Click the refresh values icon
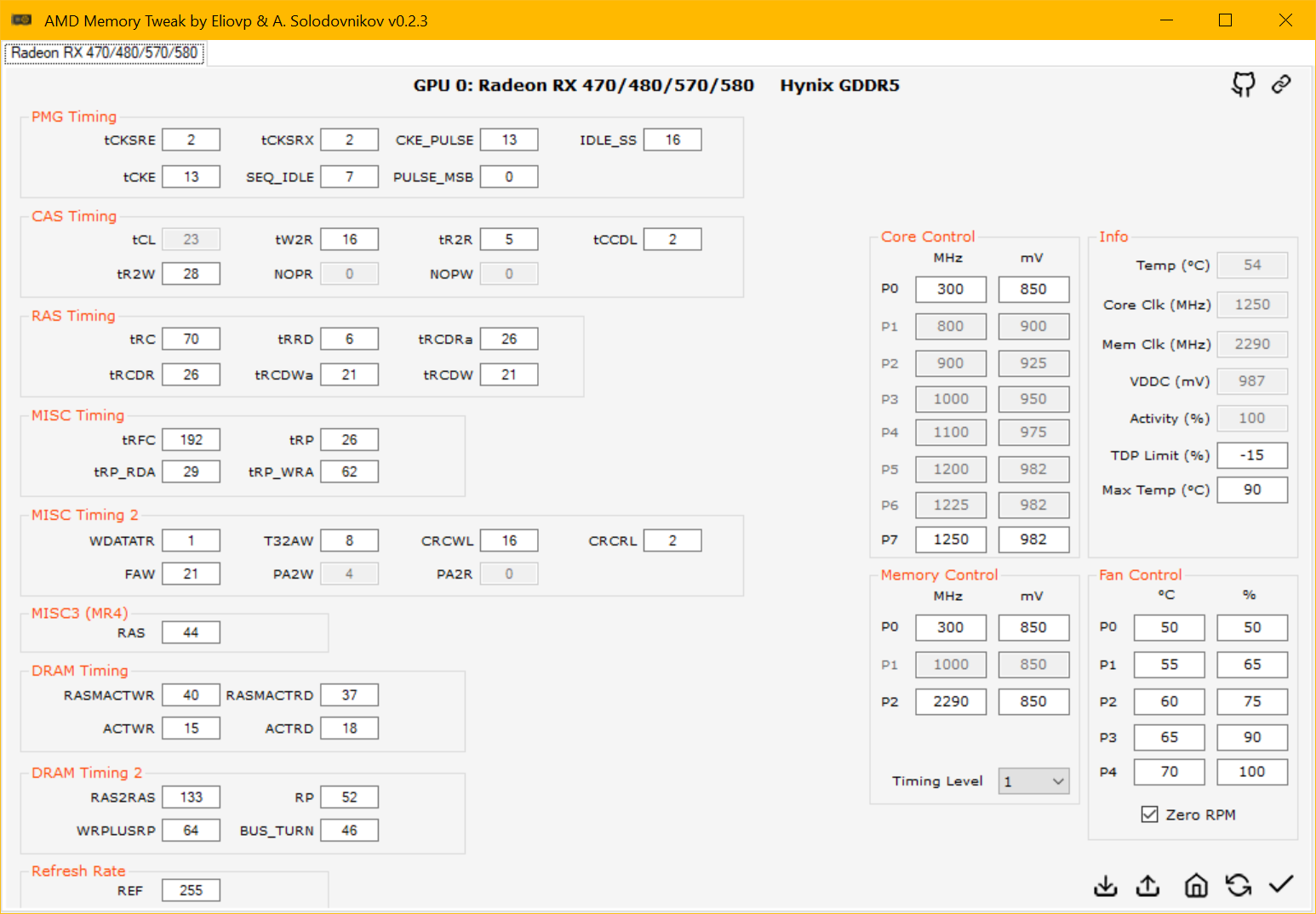The image size is (1316, 914). (x=1239, y=886)
